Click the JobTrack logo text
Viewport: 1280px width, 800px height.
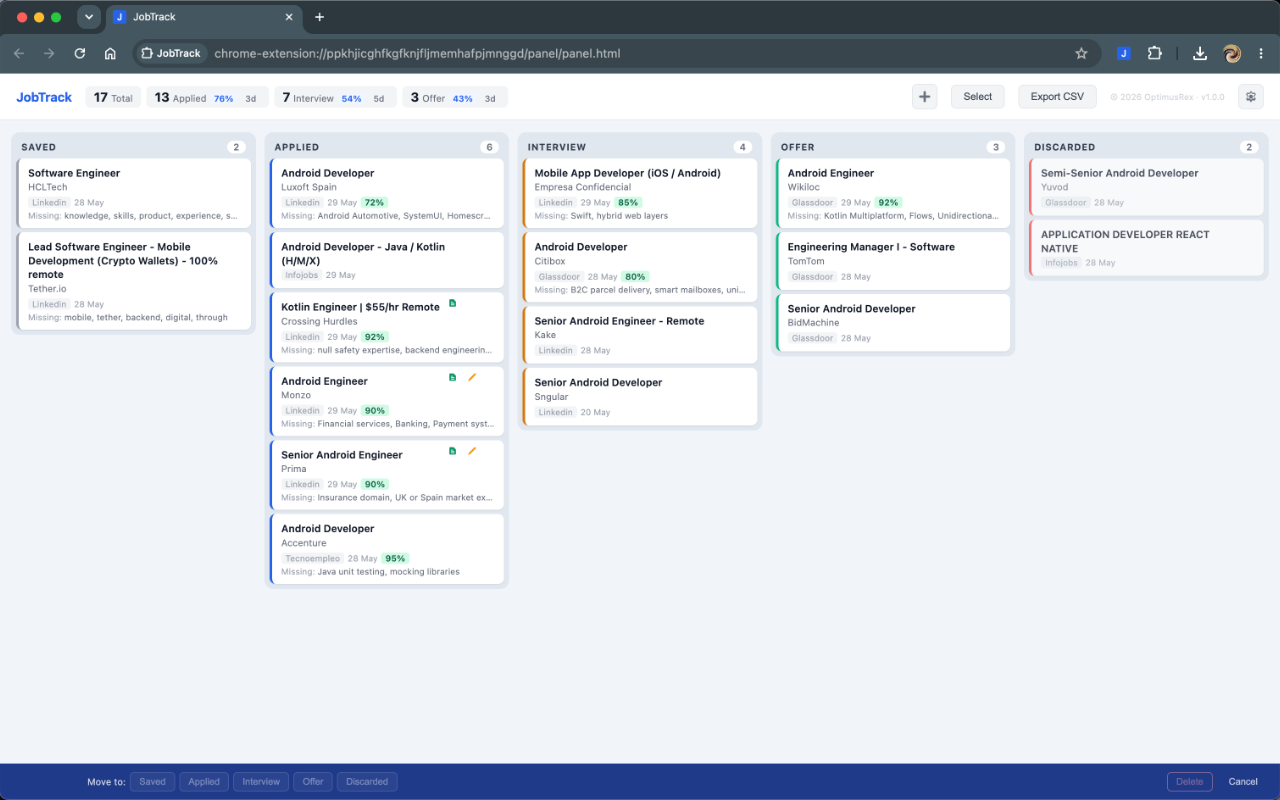[44, 97]
